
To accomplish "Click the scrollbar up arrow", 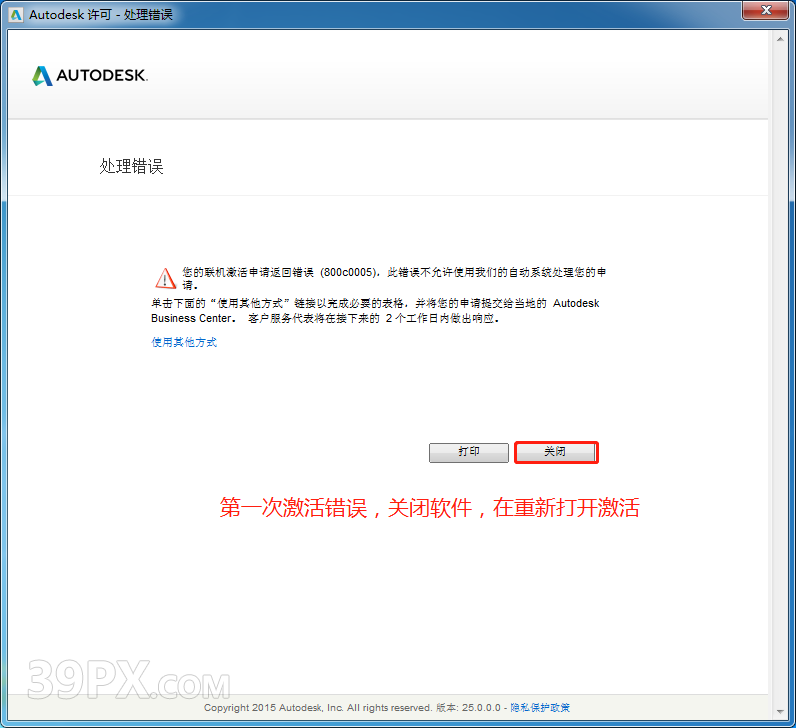I will pyautogui.click(x=780, y=39).
